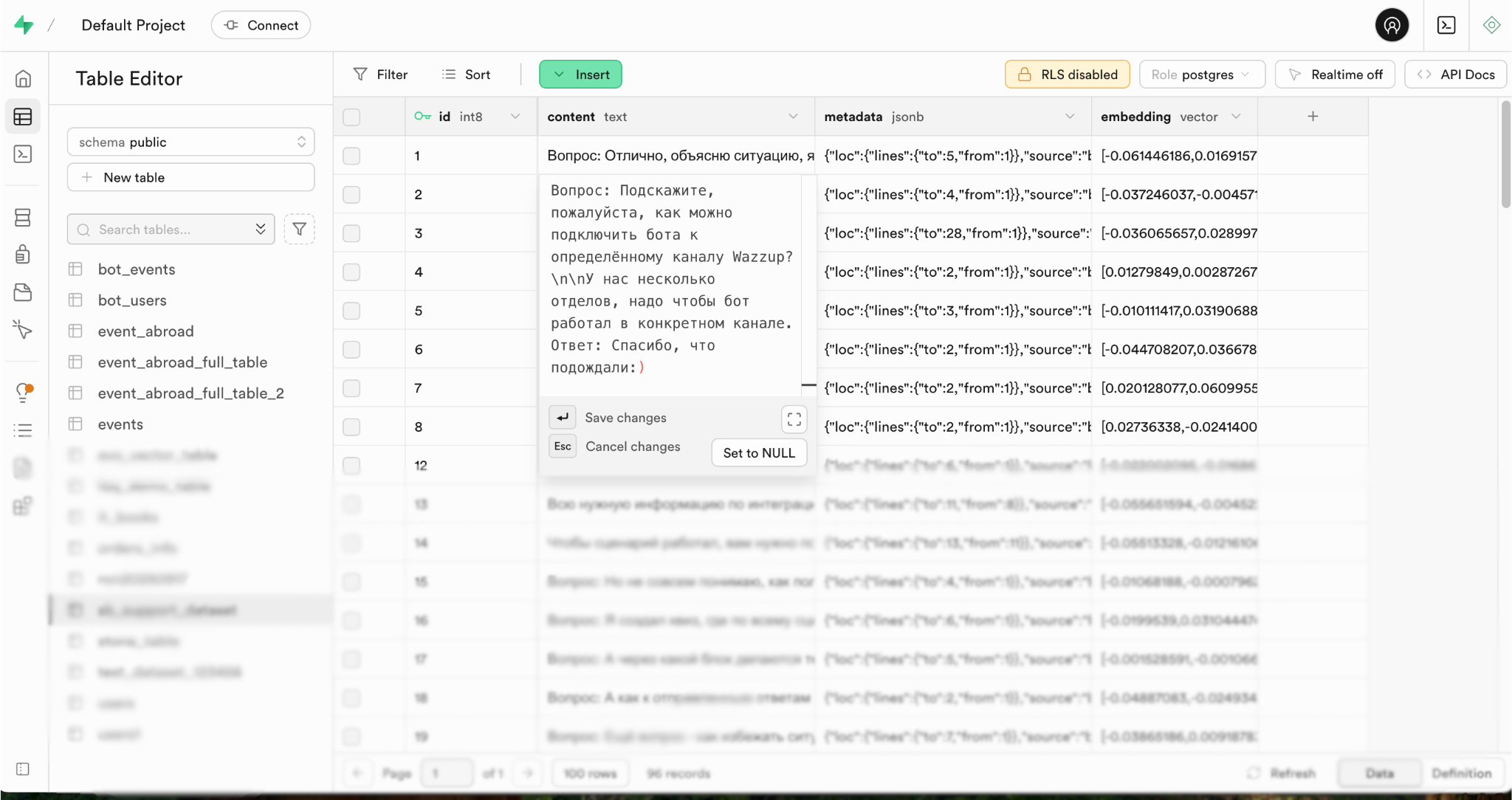Expand the Role postgres dropdown

click(1201, 75)
